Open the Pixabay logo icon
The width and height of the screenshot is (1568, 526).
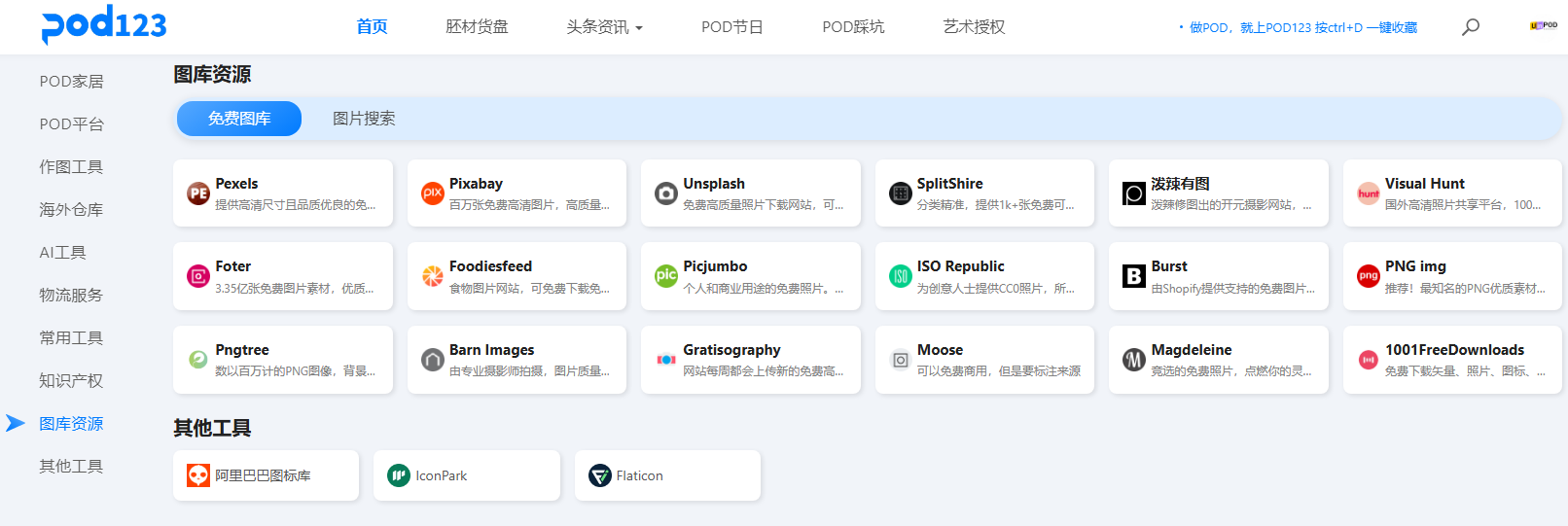(433, 193)
